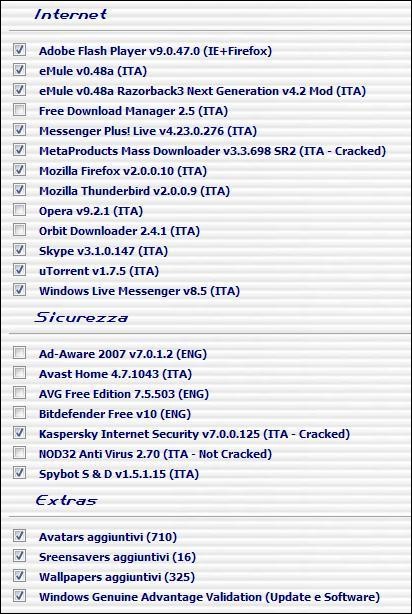Viewport: 412px width, 614px height.
Task: Uncheck the Windows Genuine Advantage Validation checkbox
Action: click(19, 596)
